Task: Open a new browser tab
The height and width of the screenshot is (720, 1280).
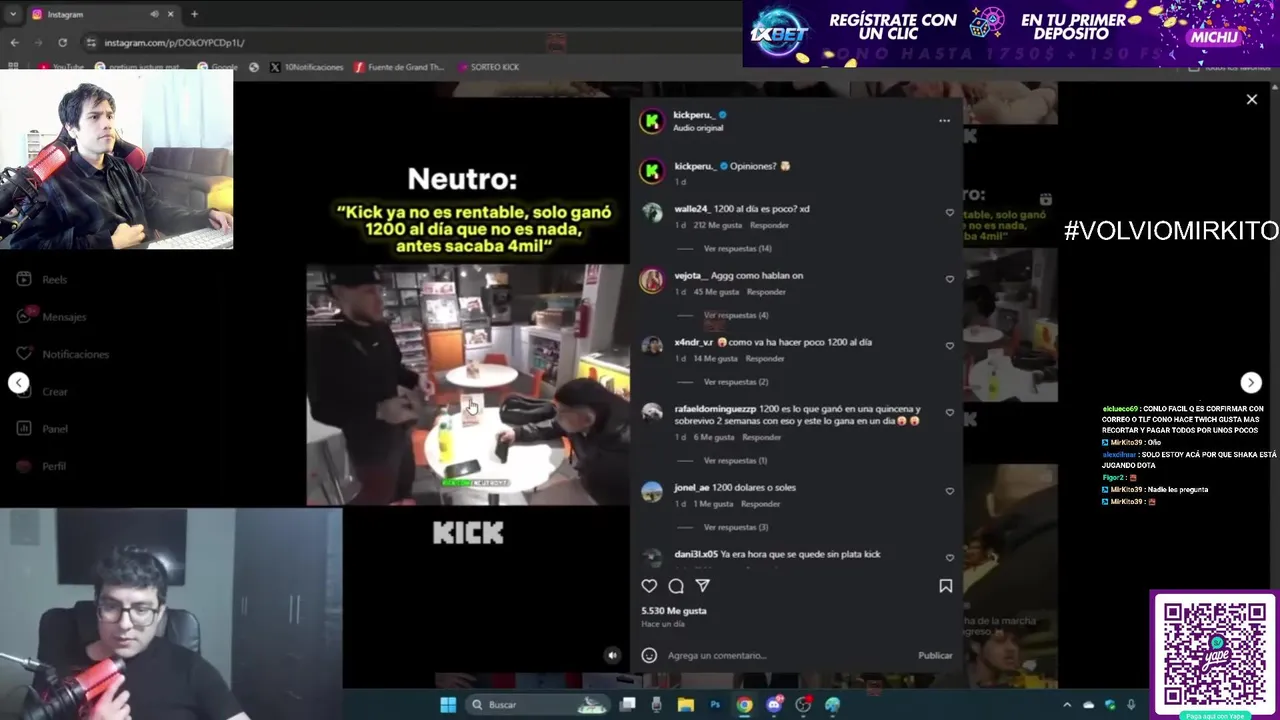Action: [x=194, y=14]
